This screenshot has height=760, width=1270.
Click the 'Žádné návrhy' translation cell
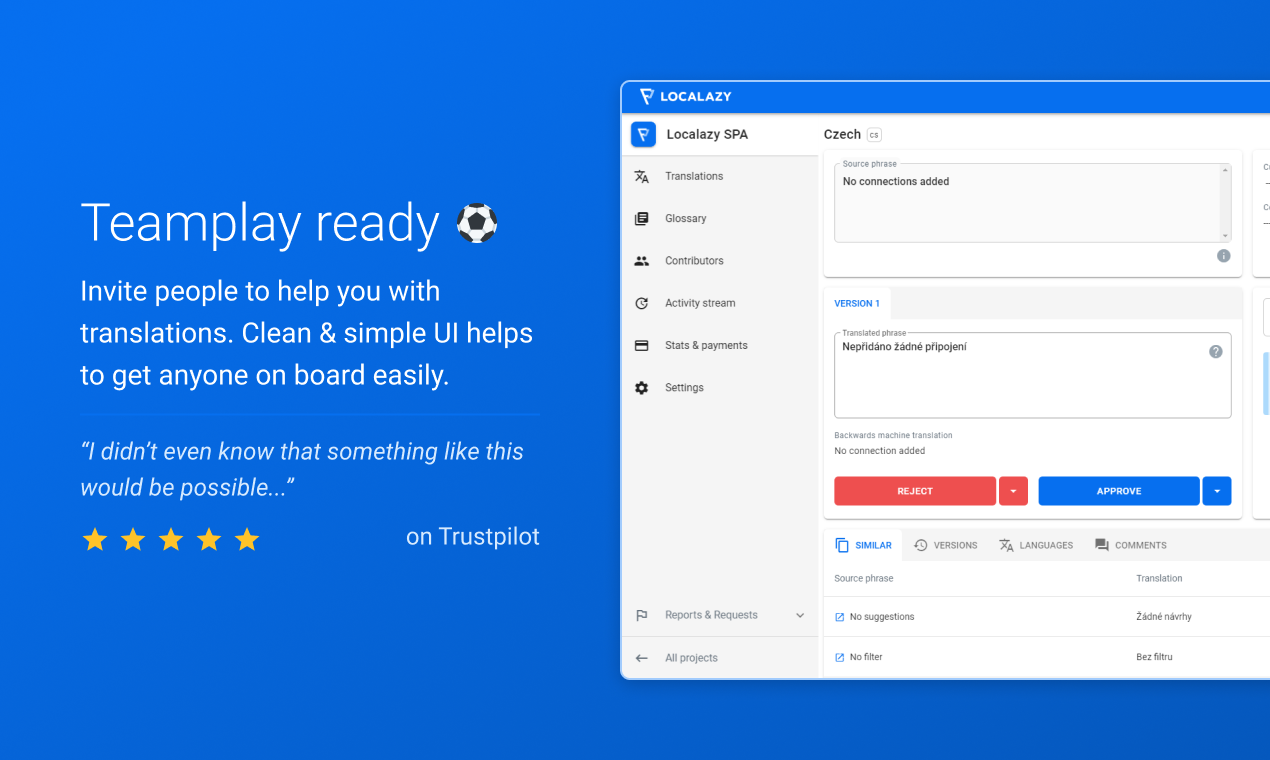click(x=1164, y=617)
